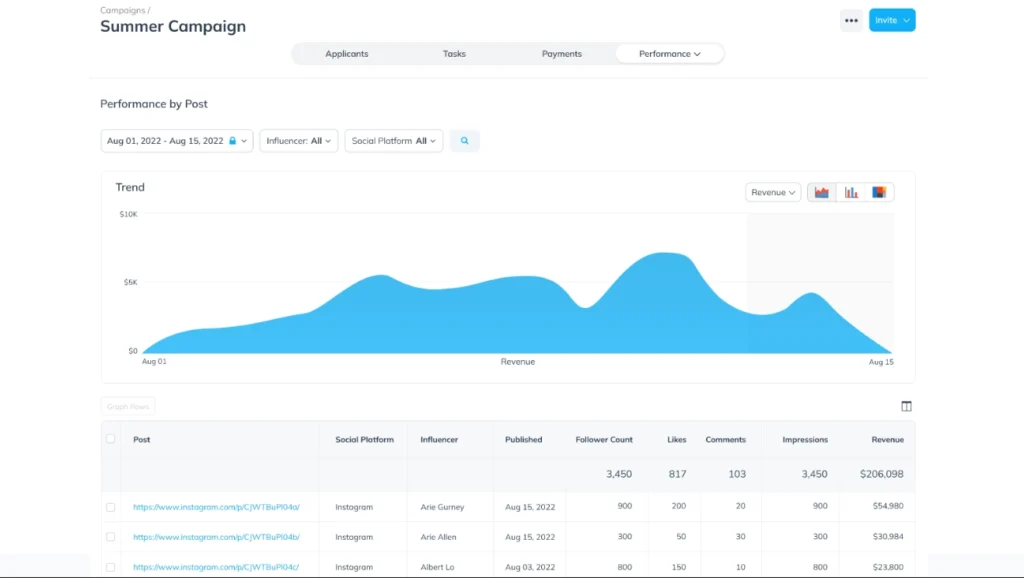Select the treemap chart view icon
Image resolution: width=1024 pixels, height=578 pixels.
[879, 192]
